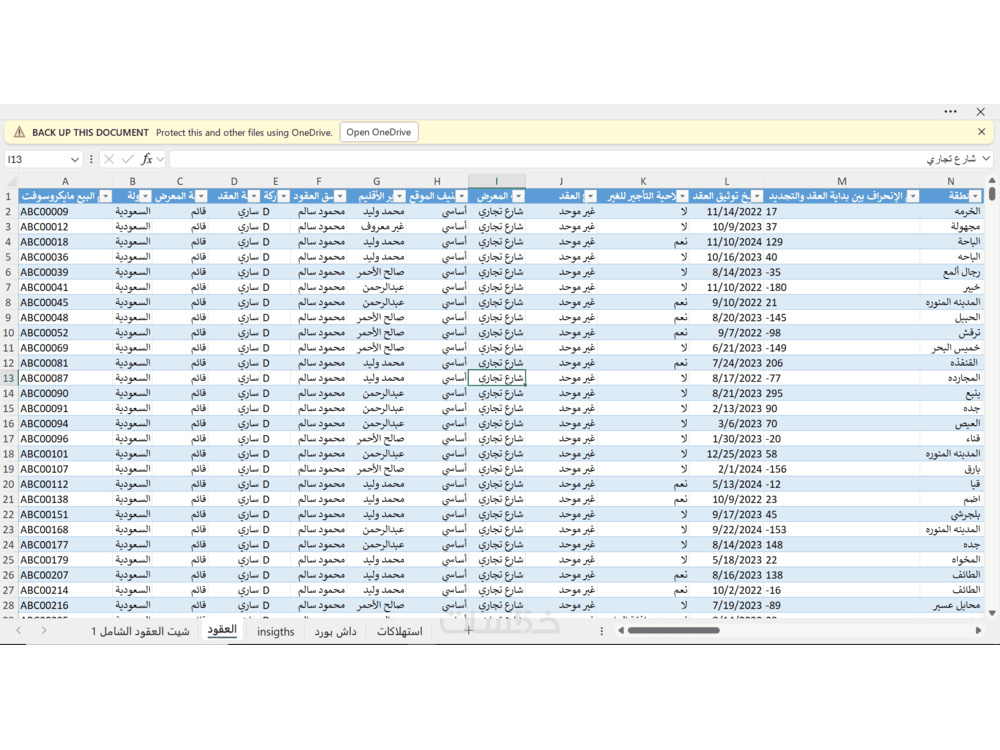Open the filter dropdown in column D header
Image resolution: width=1000 pixels, height=750 pixels.
click(x=254, y=196)
